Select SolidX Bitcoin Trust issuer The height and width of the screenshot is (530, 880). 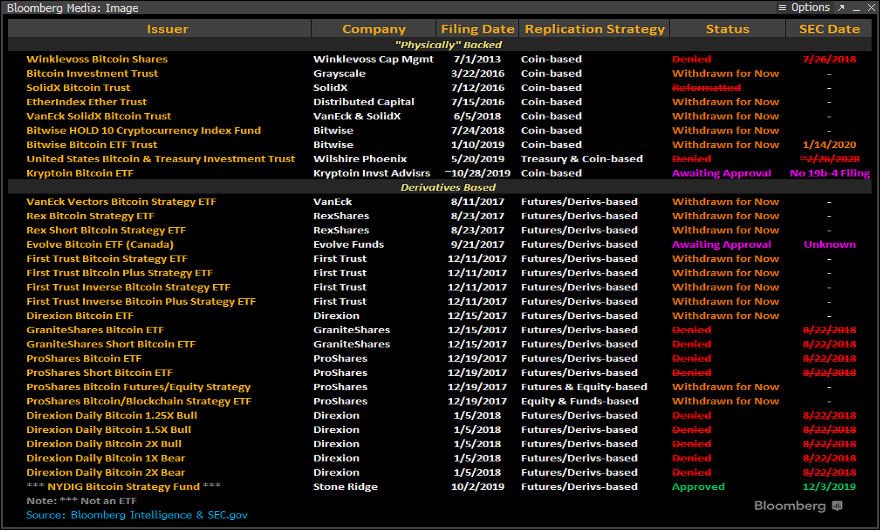point(78,88)
